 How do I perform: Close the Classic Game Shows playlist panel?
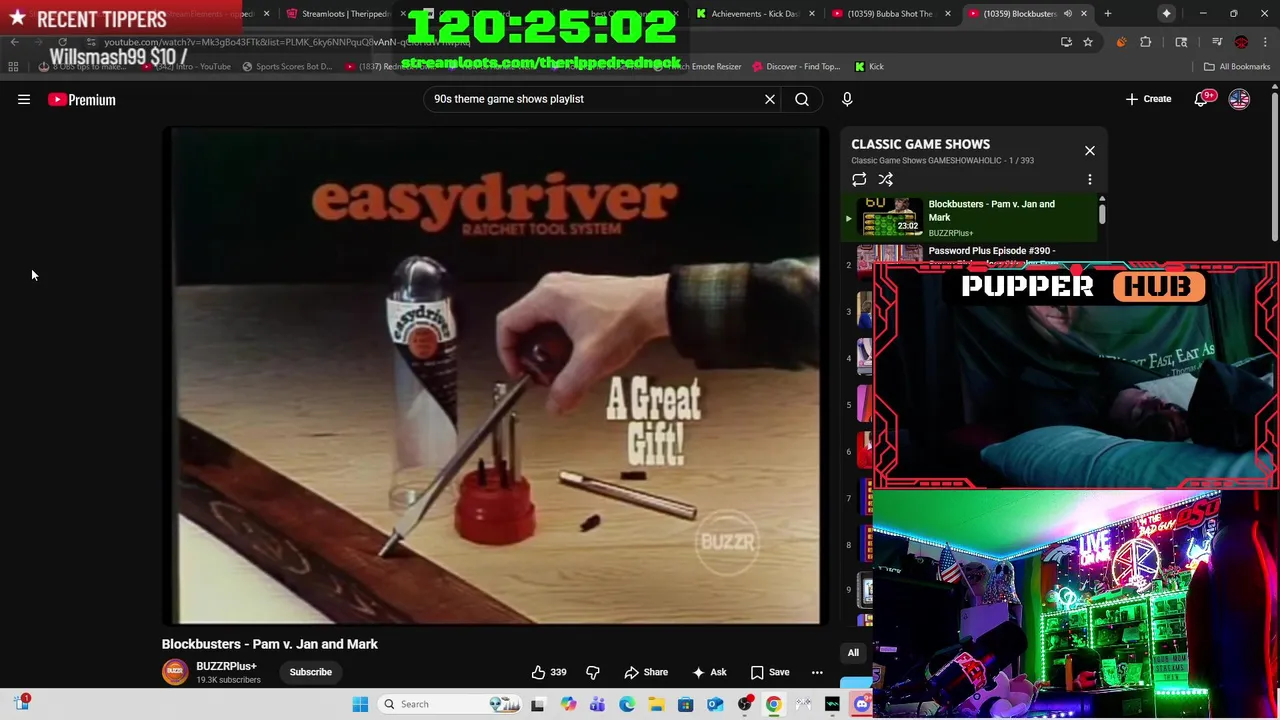[1090, 151]
